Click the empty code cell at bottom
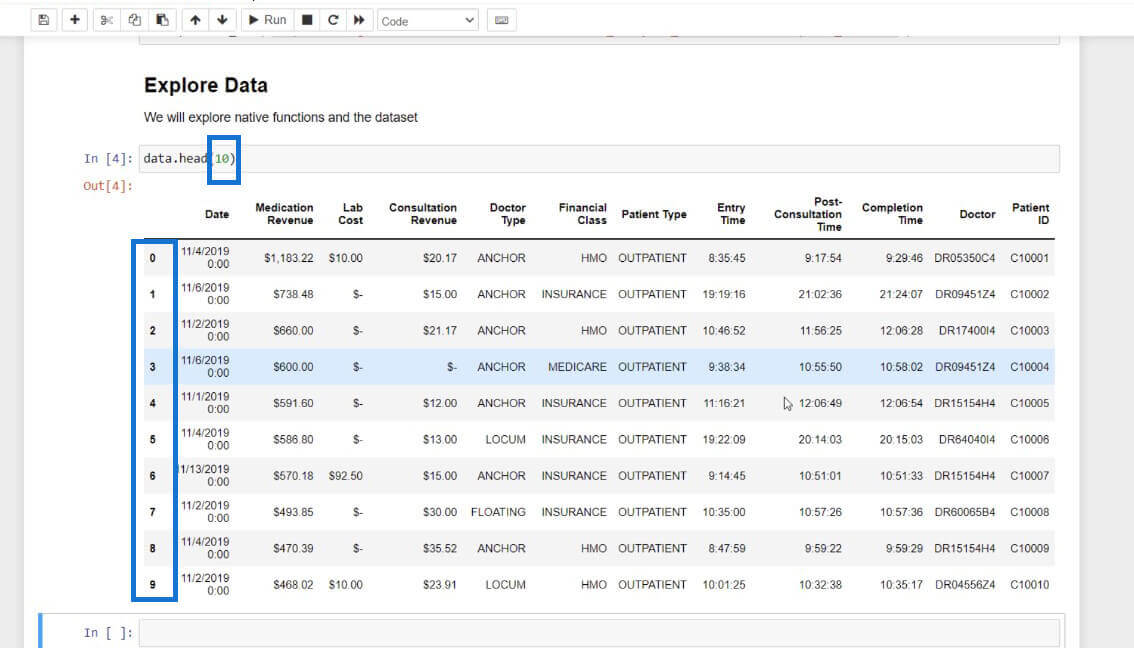1134x648 pixels. click(598, 633)
